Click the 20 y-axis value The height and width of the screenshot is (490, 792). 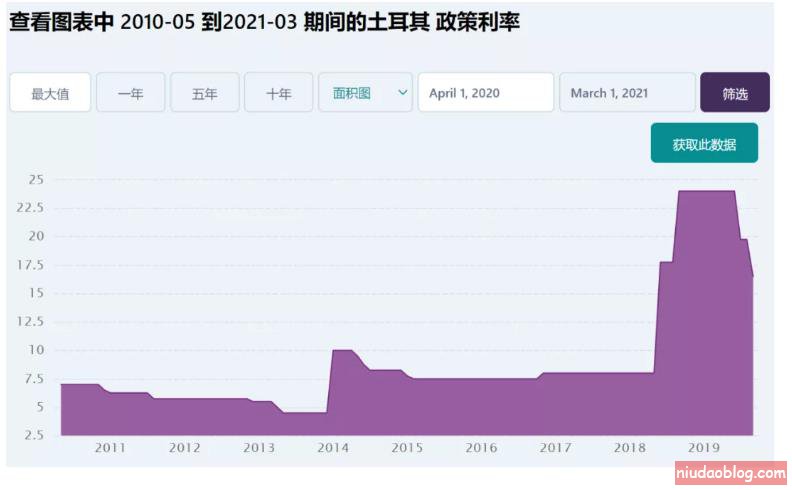36,236
